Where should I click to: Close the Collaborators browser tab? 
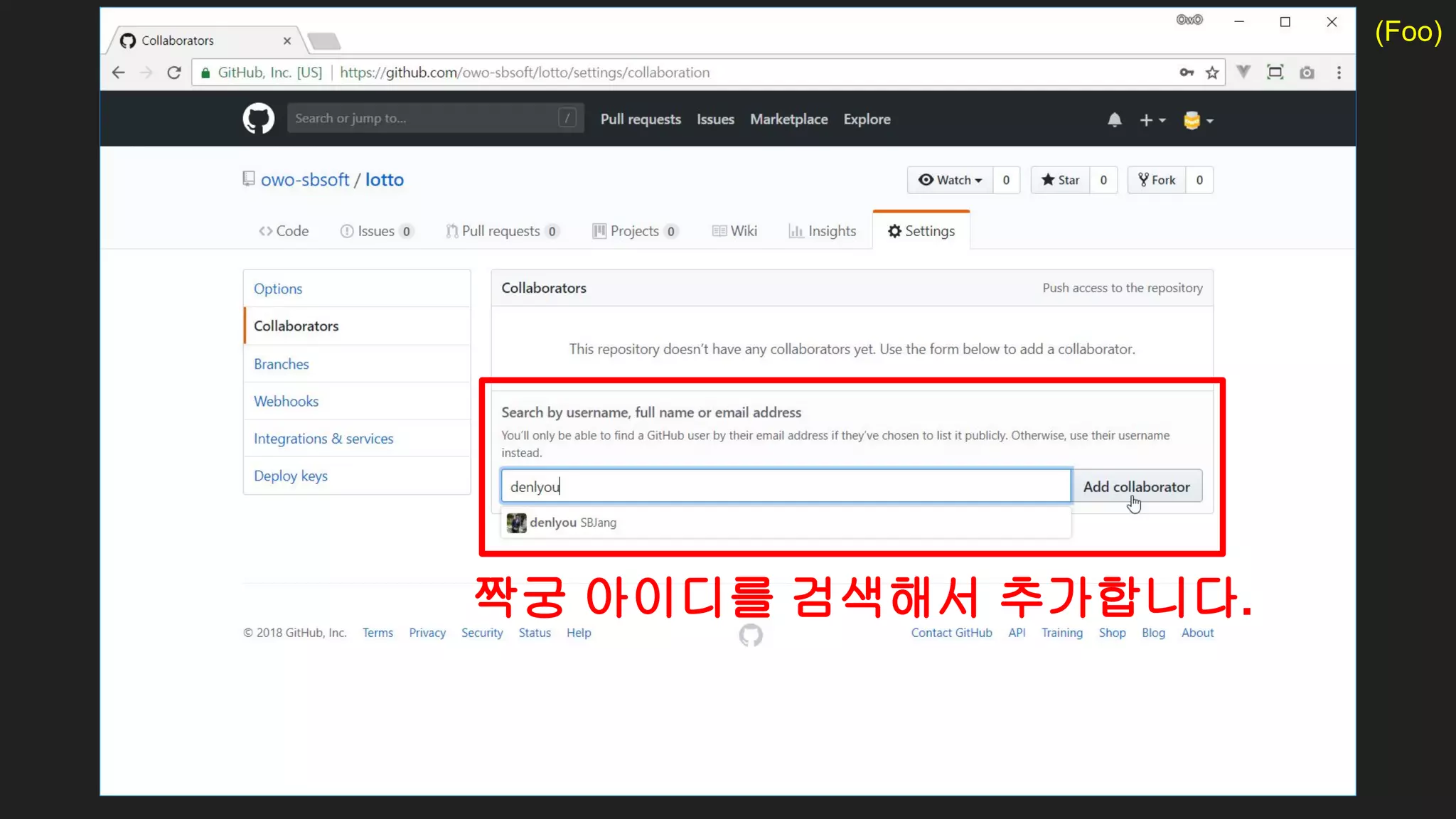287,41
